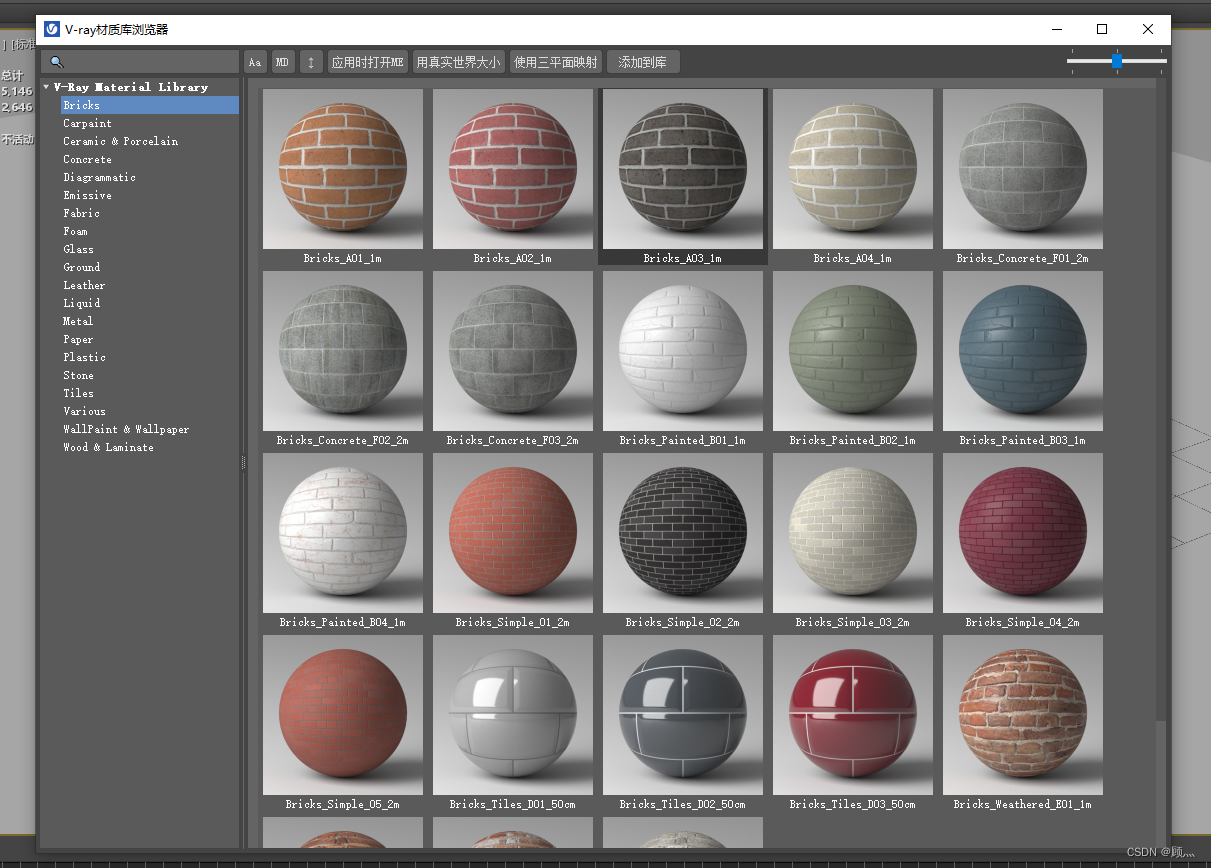Select the Emissive category
Image resolution: width=1211 pixels, height=868 pixels.
pyautogui.click(x=87, y=195)
